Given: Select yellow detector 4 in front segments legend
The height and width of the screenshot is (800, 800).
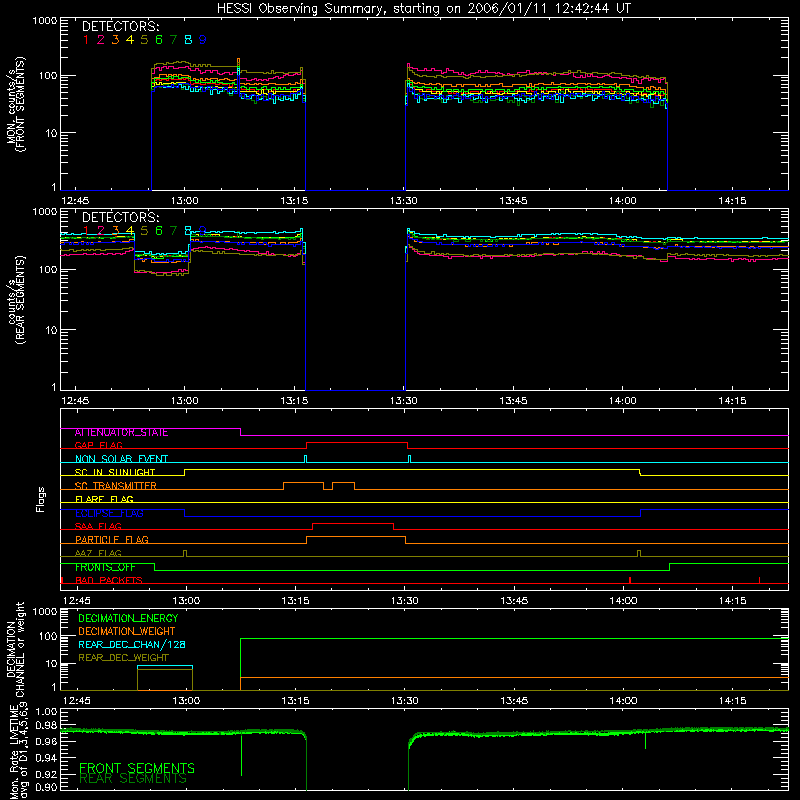Looking at the screenshot, I should click(130, 40).
